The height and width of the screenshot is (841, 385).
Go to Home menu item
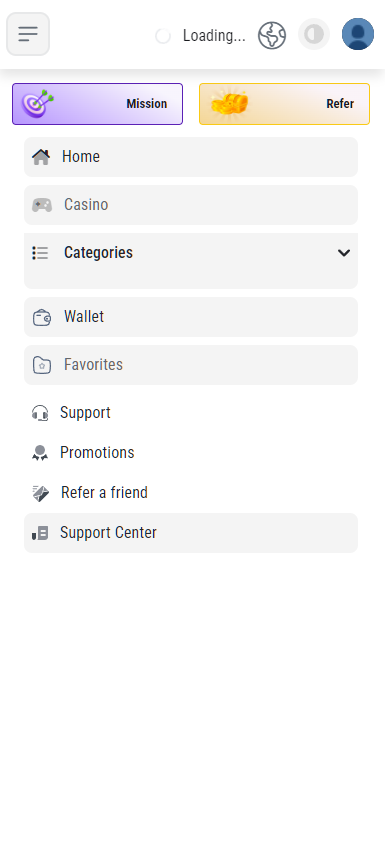tap(191, 157)
